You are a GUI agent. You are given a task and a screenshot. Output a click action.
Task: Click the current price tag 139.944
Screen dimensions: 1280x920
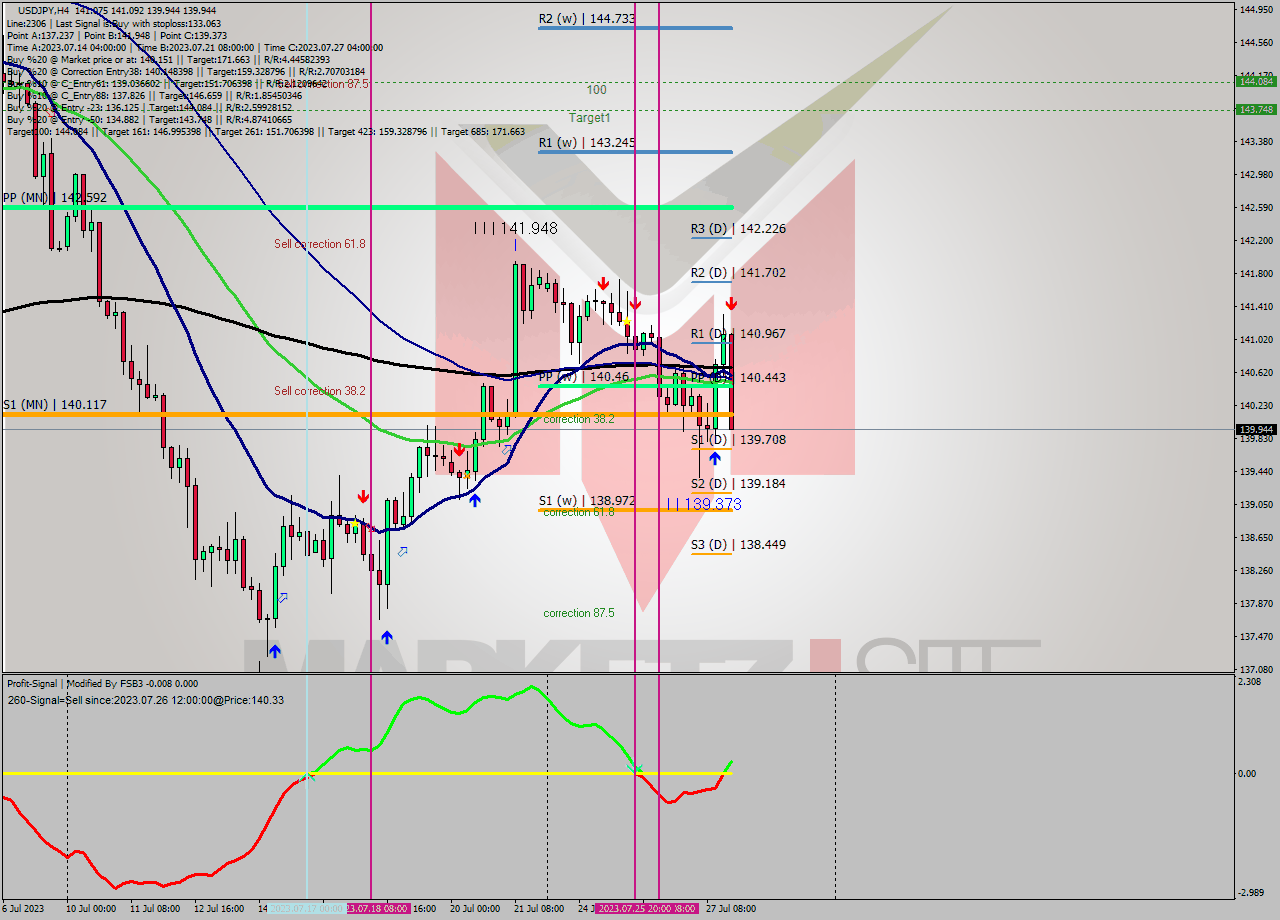coord(1256,429)
